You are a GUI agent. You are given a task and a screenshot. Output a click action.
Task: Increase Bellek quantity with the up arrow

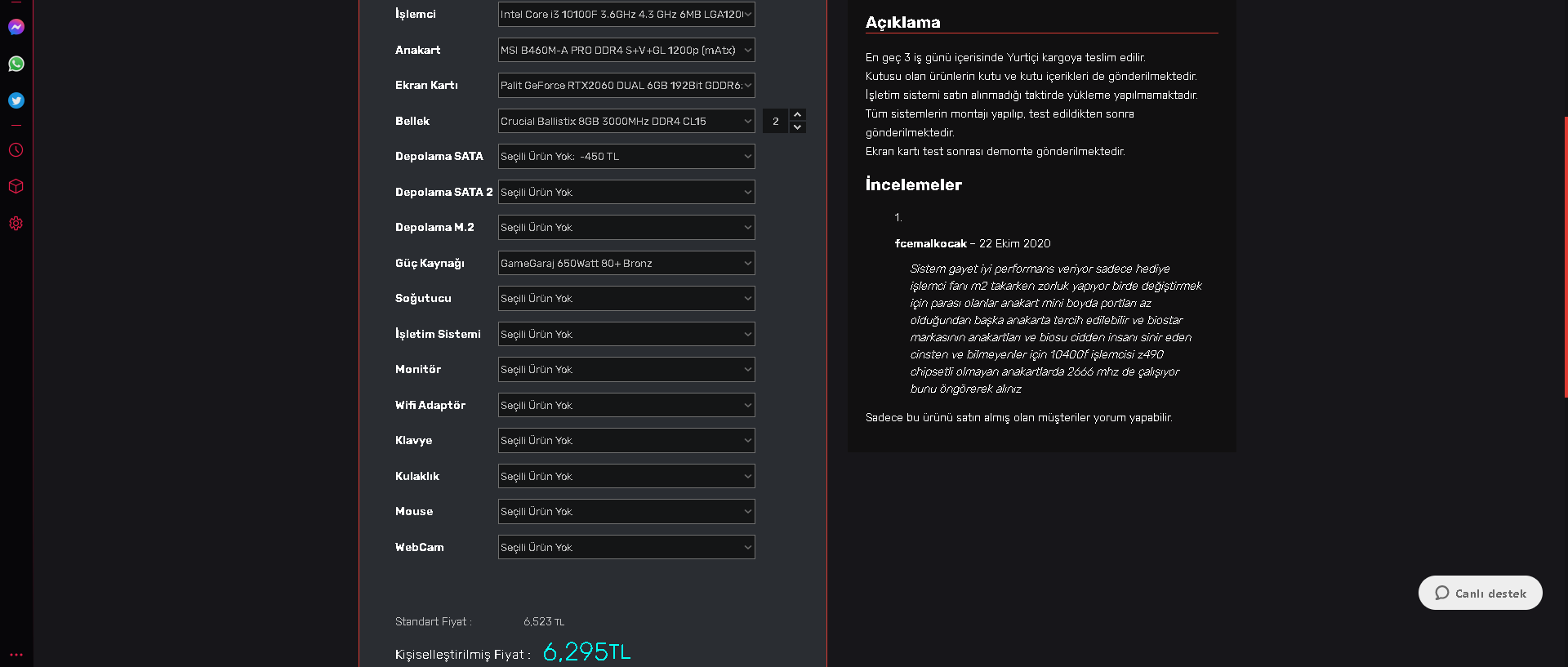pyautogui.click(x=798, y=114)
